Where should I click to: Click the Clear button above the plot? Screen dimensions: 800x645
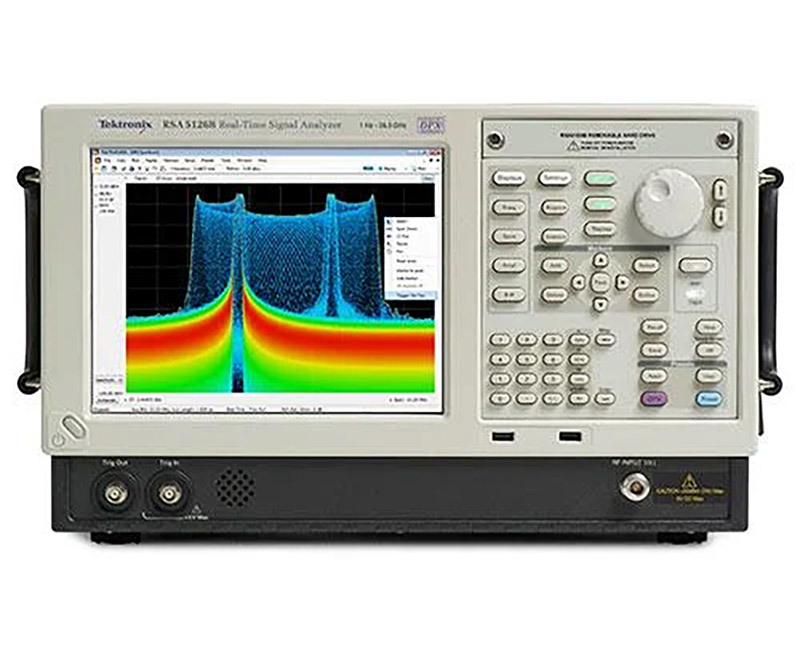tap(429, 178)
